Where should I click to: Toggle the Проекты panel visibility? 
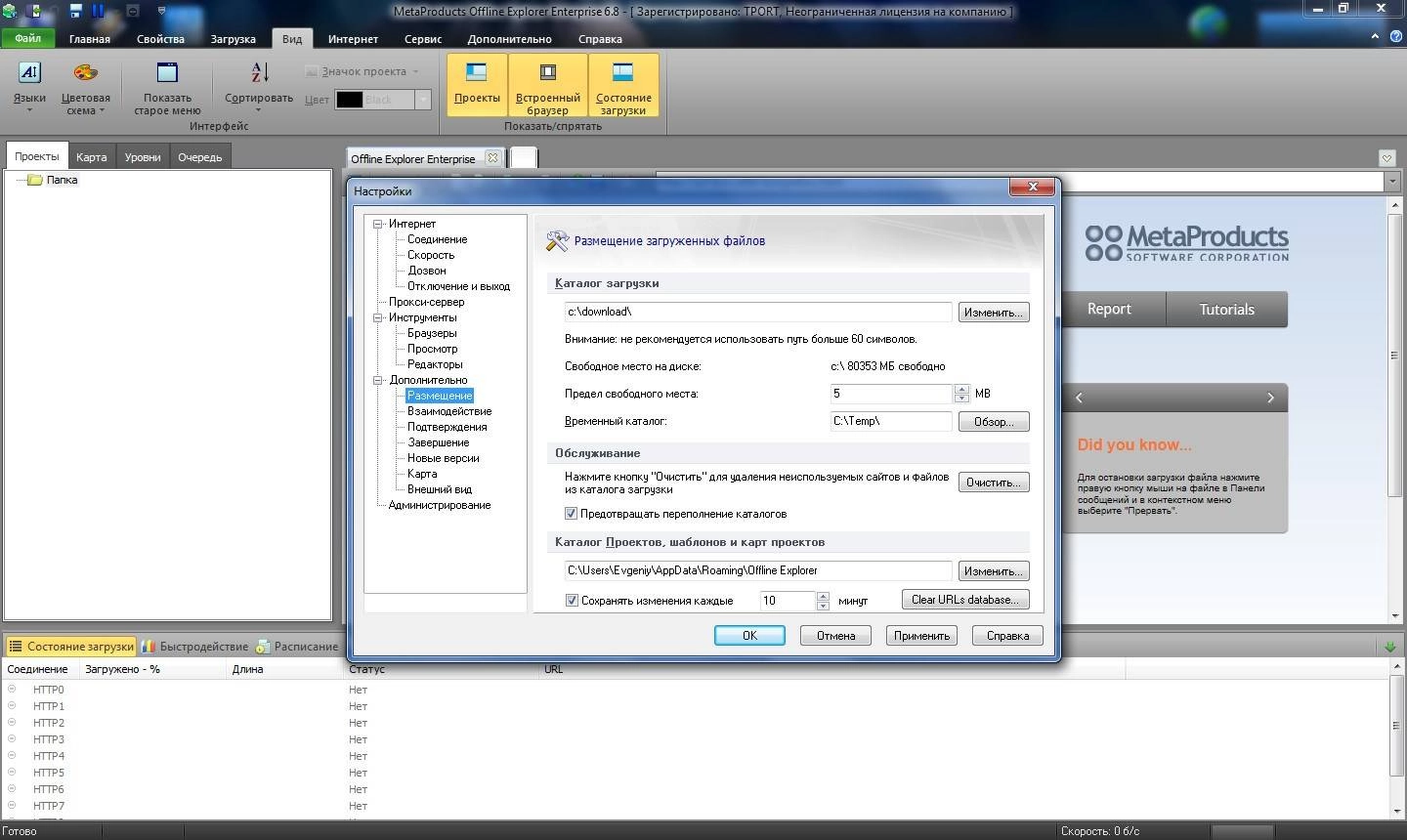(x=477, y=85)
